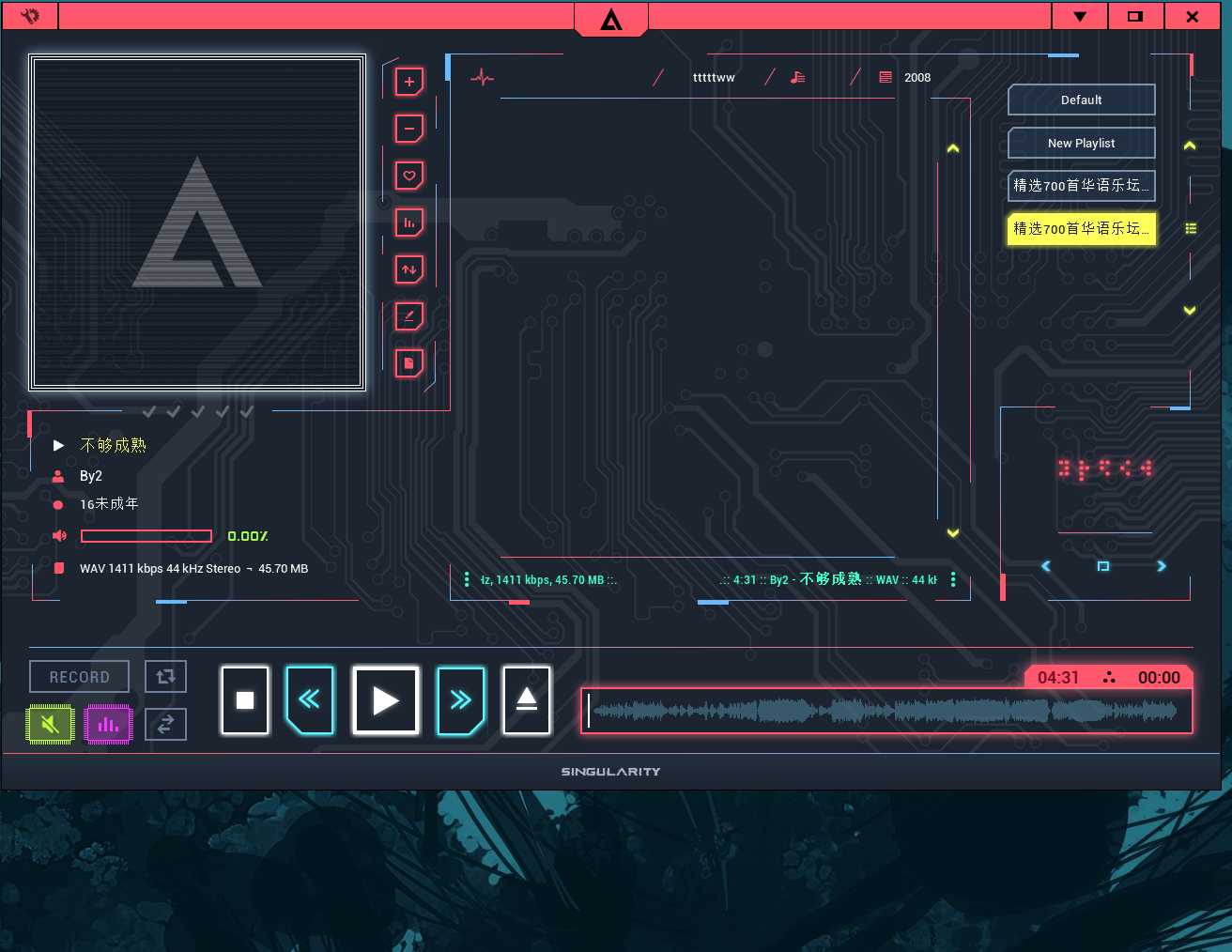Click the plus add-files icon
This screenshot has height=952, width=1232.
(x=409, y=82)
